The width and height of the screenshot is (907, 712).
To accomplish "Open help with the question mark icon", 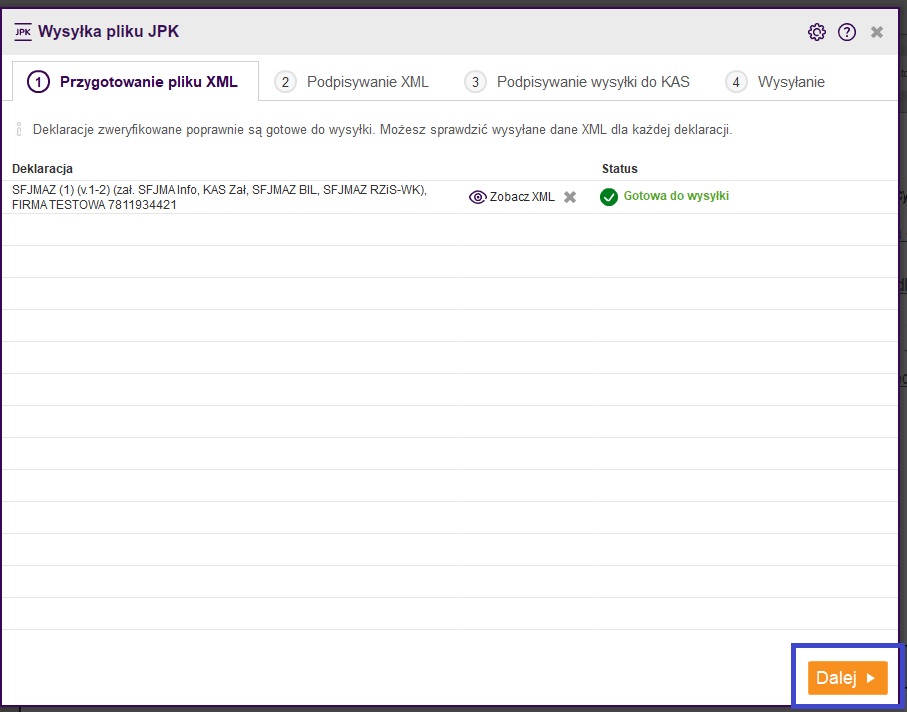I will (847, 32).
